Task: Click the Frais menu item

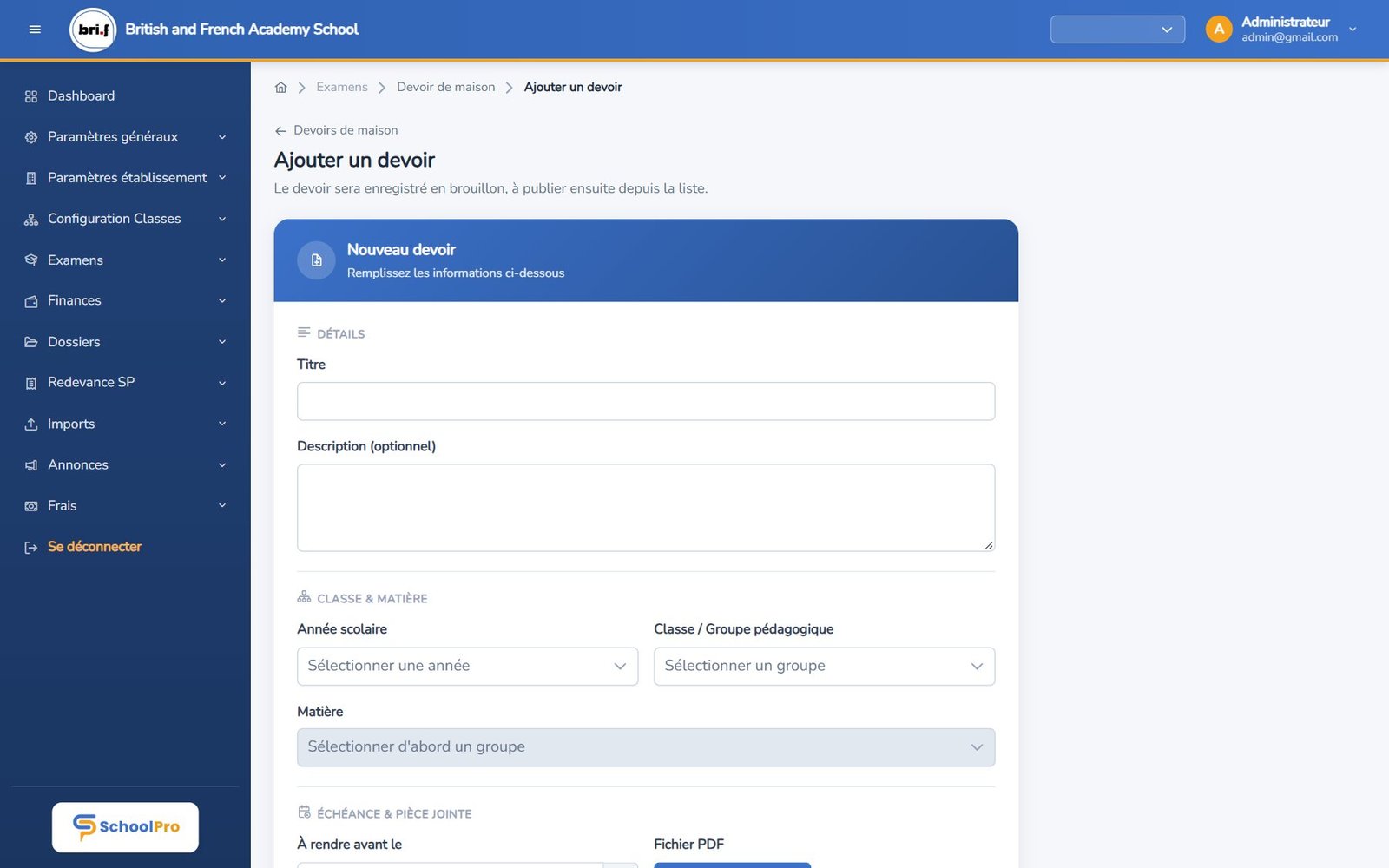Action: (125, 506)
